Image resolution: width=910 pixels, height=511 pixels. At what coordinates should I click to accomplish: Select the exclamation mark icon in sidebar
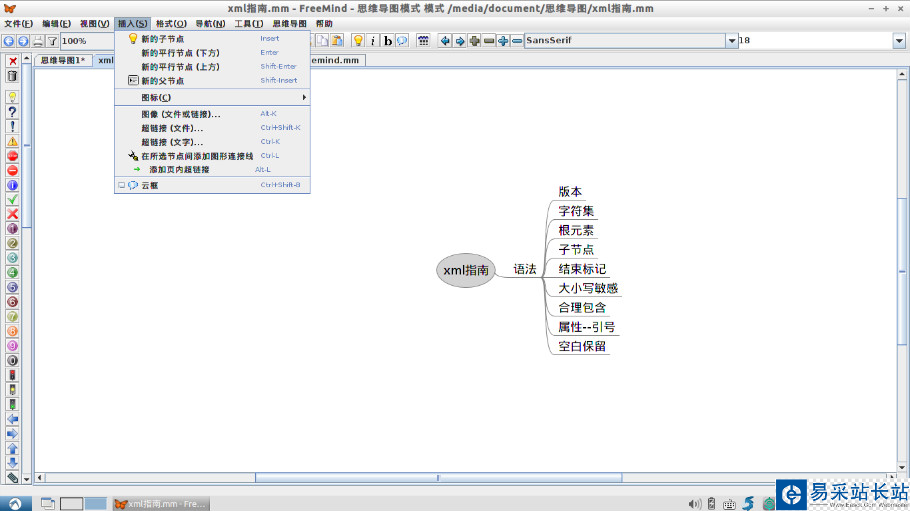click(x=12, y=126)
